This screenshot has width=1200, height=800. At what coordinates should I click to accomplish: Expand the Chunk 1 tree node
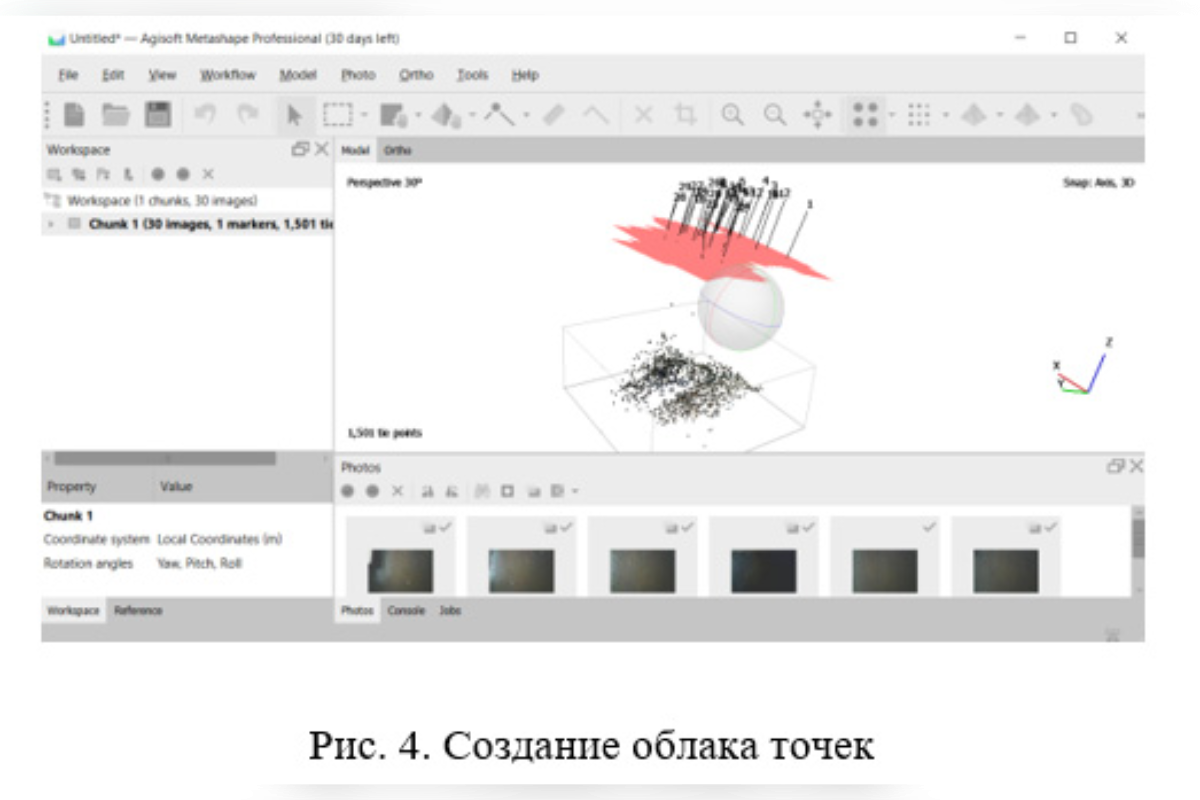(51, 225)
